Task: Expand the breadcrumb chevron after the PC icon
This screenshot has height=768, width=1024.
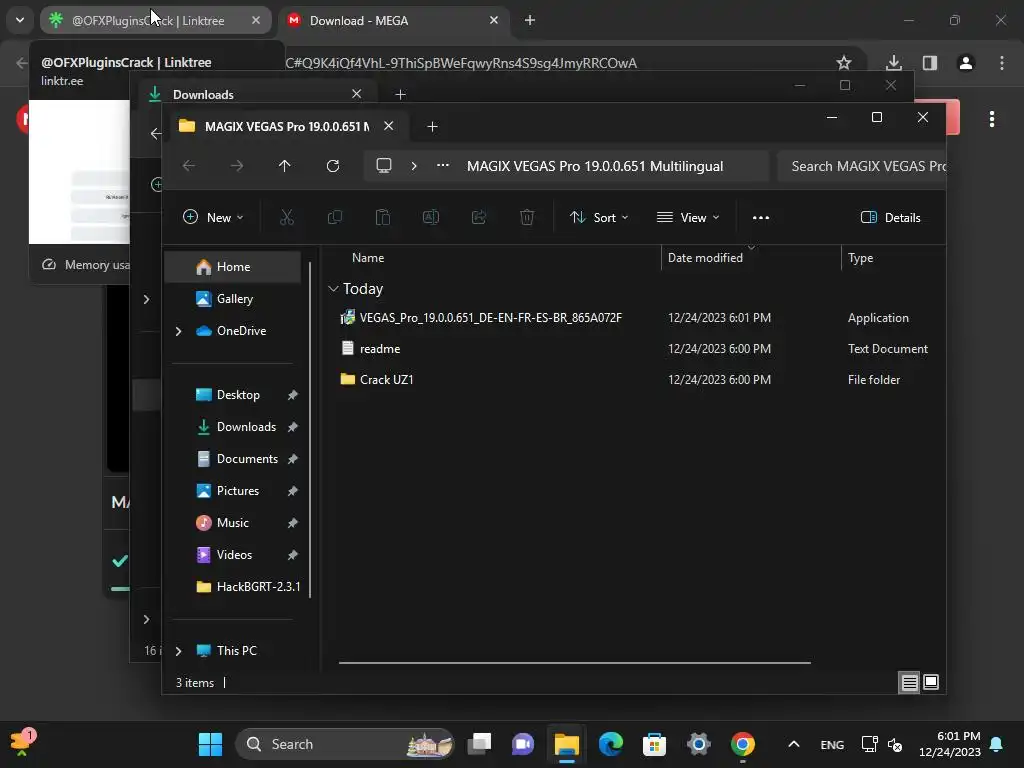Action: tap(414, 166)
